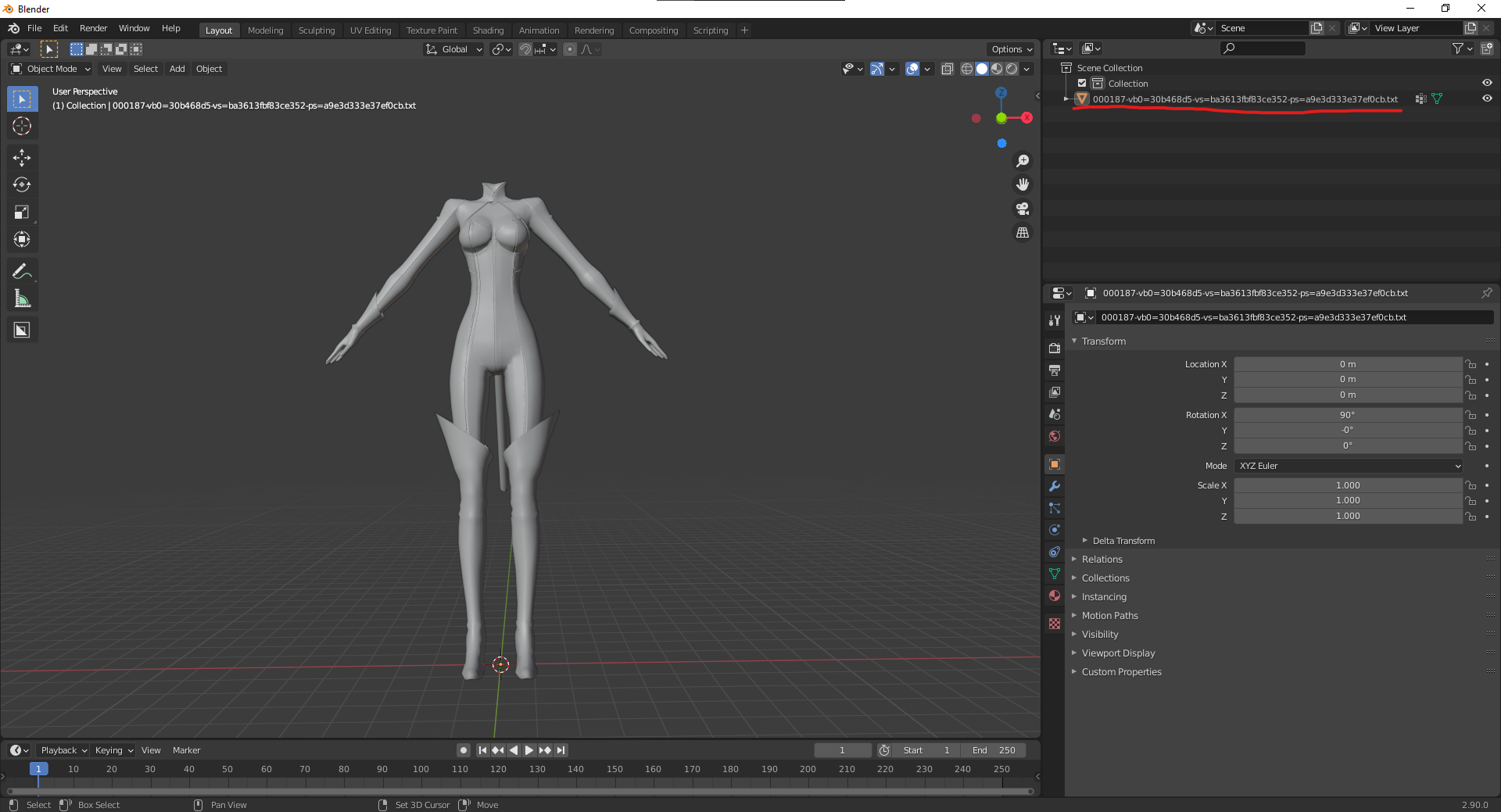Select the Measure tool
1501x812 pixels.
tap(22, 299)
